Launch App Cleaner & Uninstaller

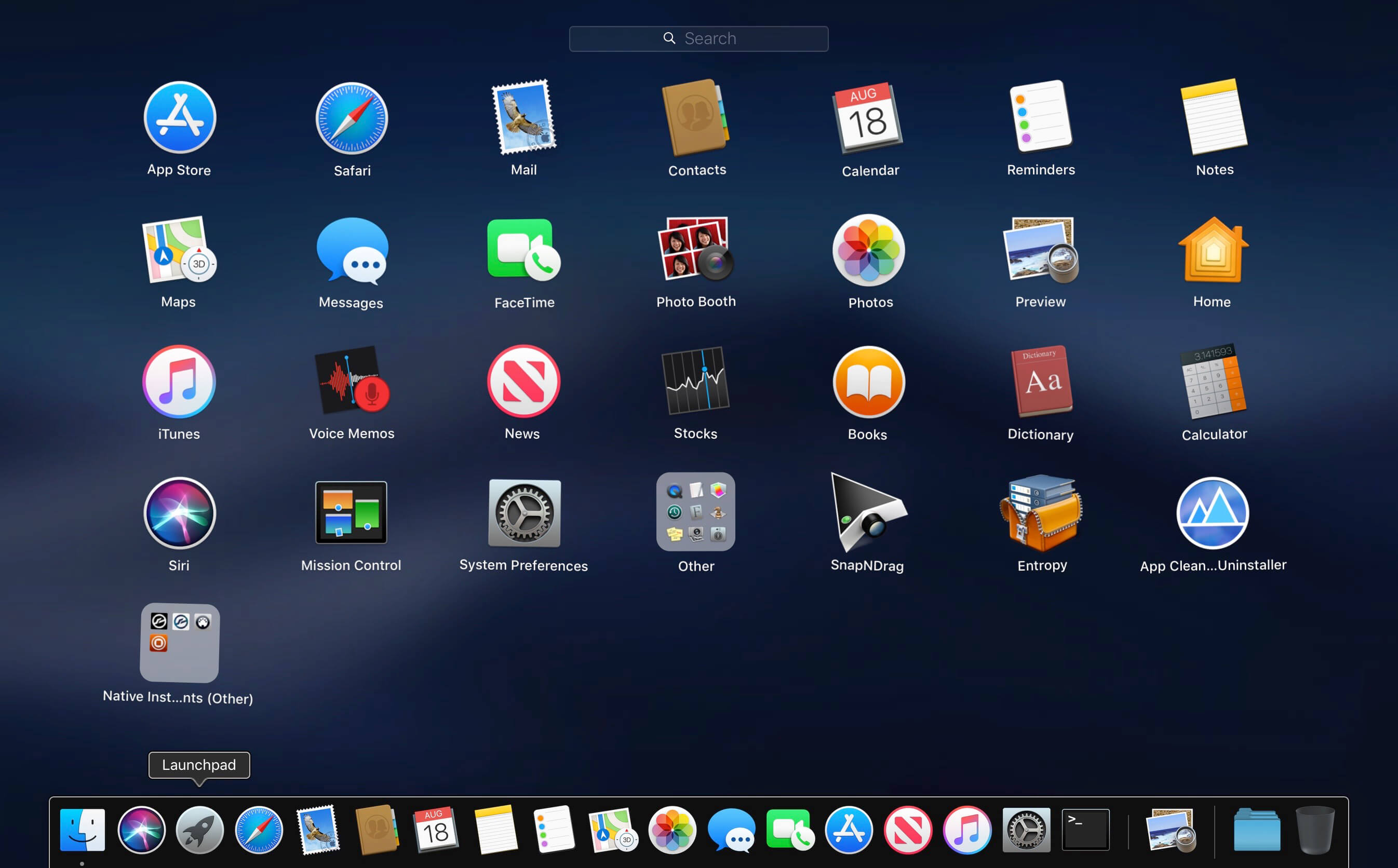(x=1213, y=513)
